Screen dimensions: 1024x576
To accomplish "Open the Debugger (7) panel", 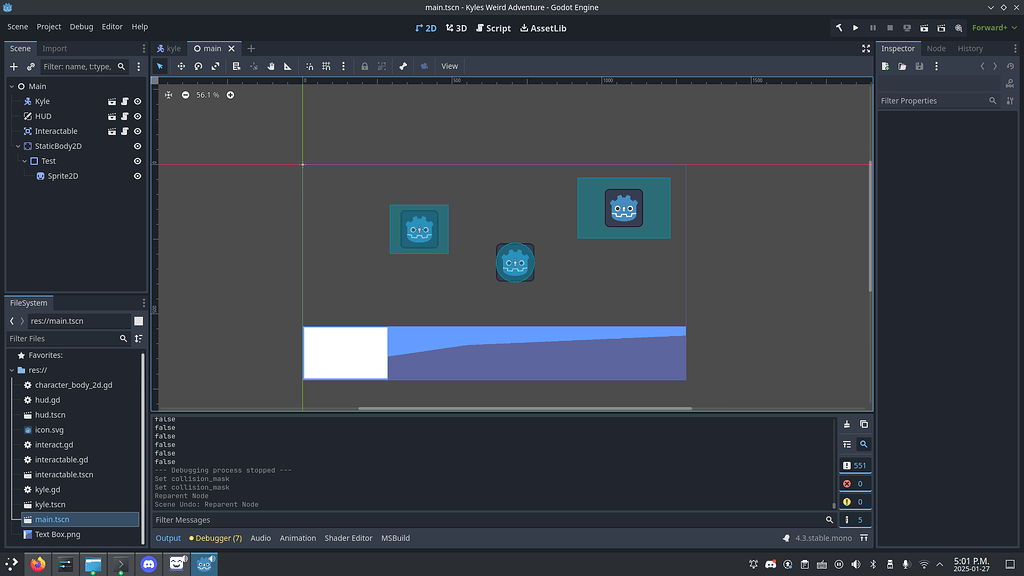I will pyautogui.click(x=216, y=538).
